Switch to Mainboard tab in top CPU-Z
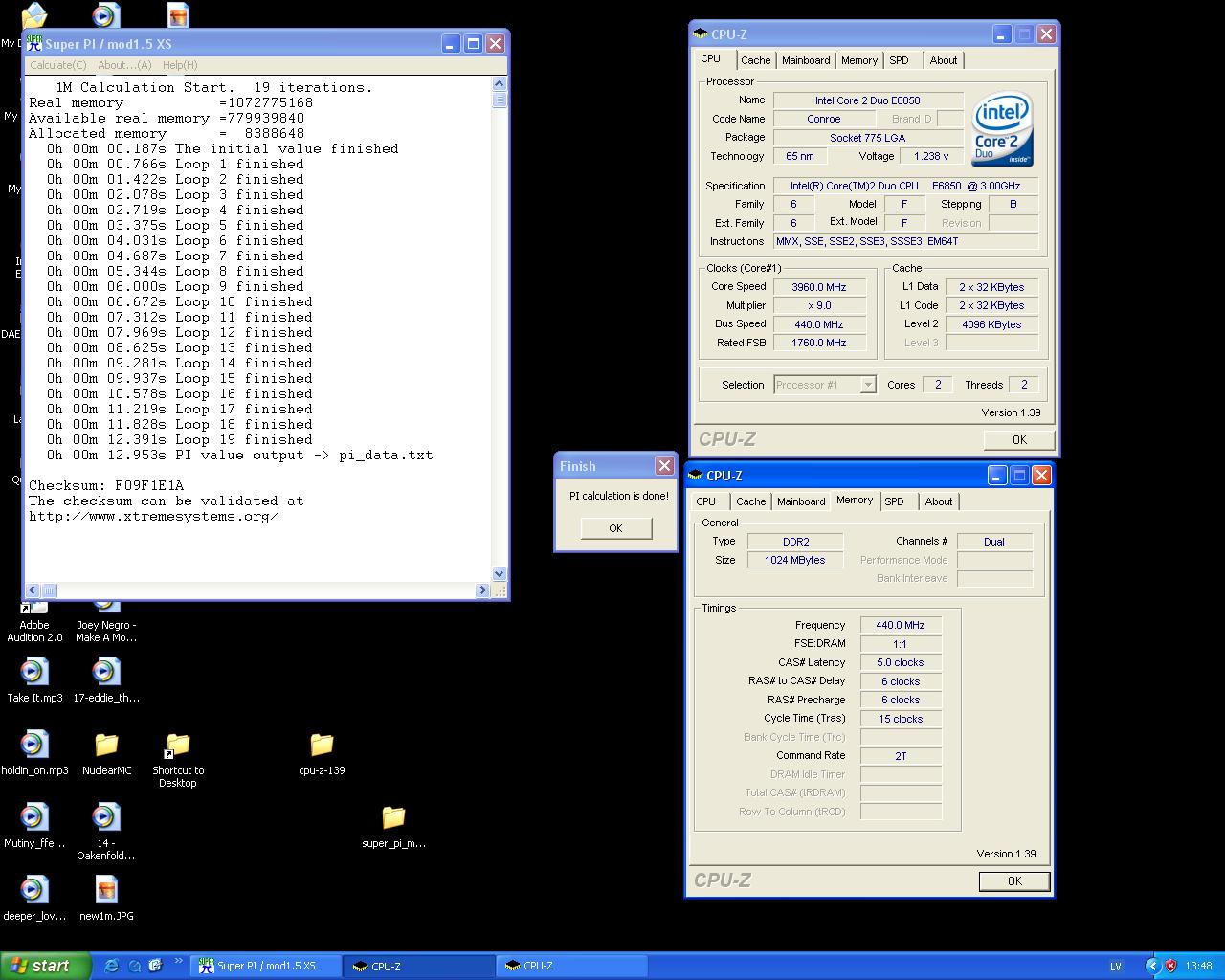The image size is (1225, 980). [806, 60]
